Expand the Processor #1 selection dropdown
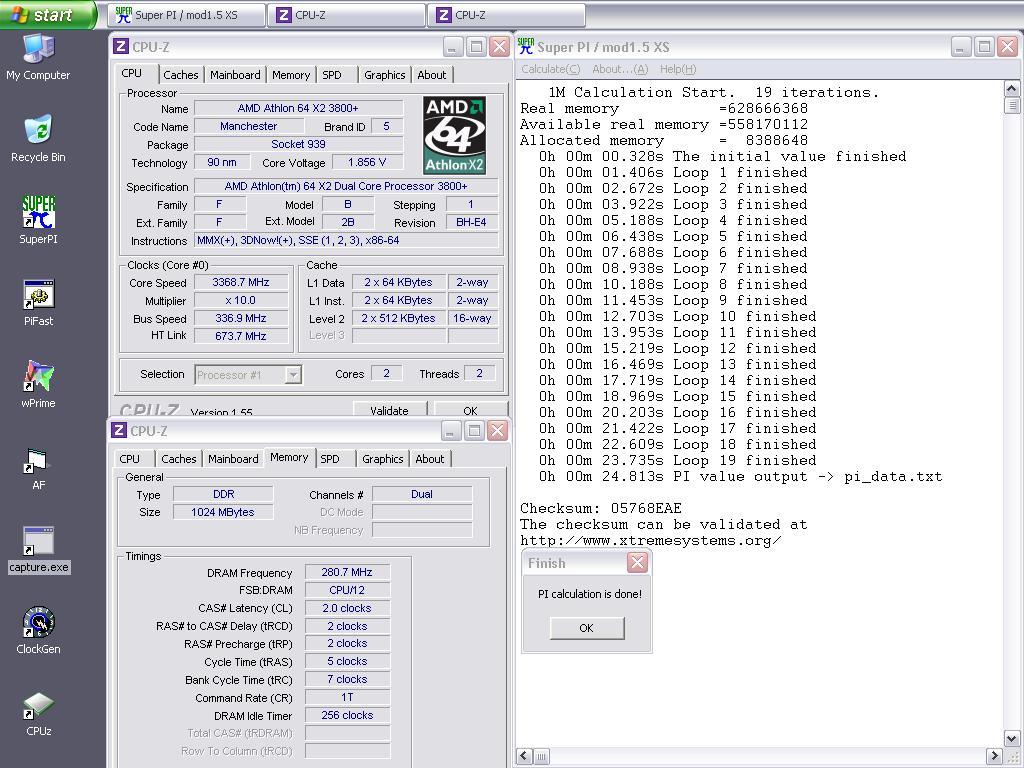 tap(293, 375)
